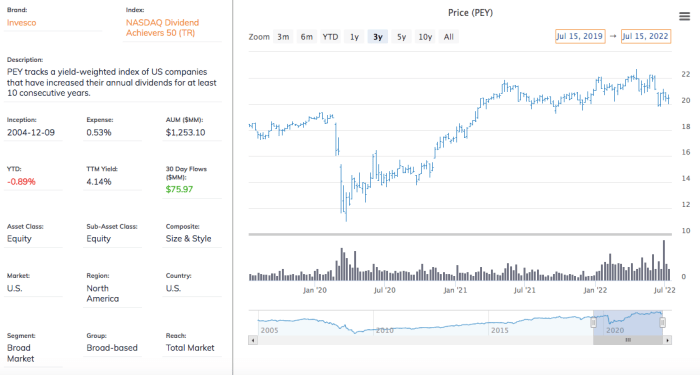Click the navigator scroll left arrow

[x=253, y=340]
